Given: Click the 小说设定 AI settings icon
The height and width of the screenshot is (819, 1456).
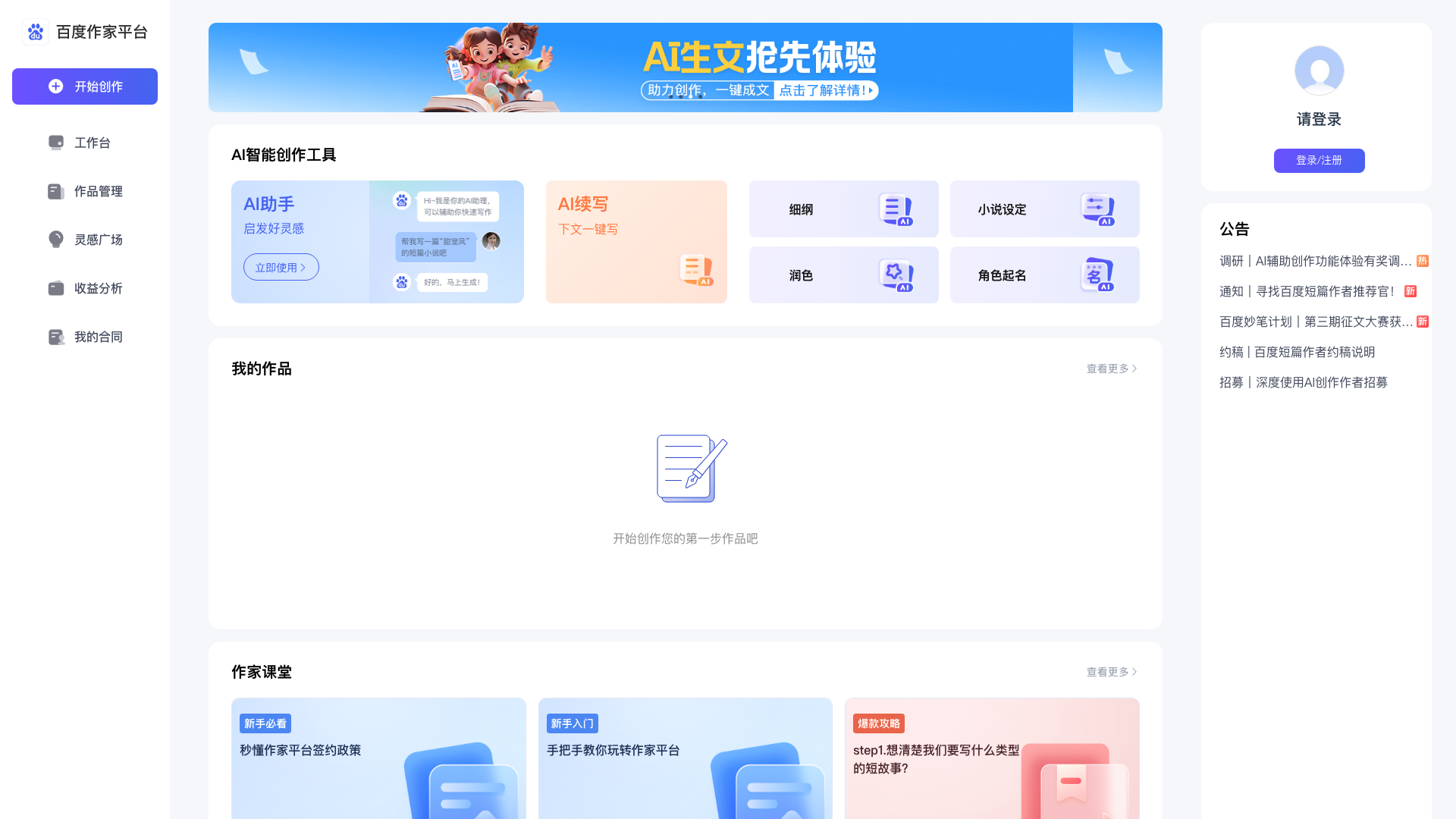Looking at the screenshot, I should point(1097,209).
